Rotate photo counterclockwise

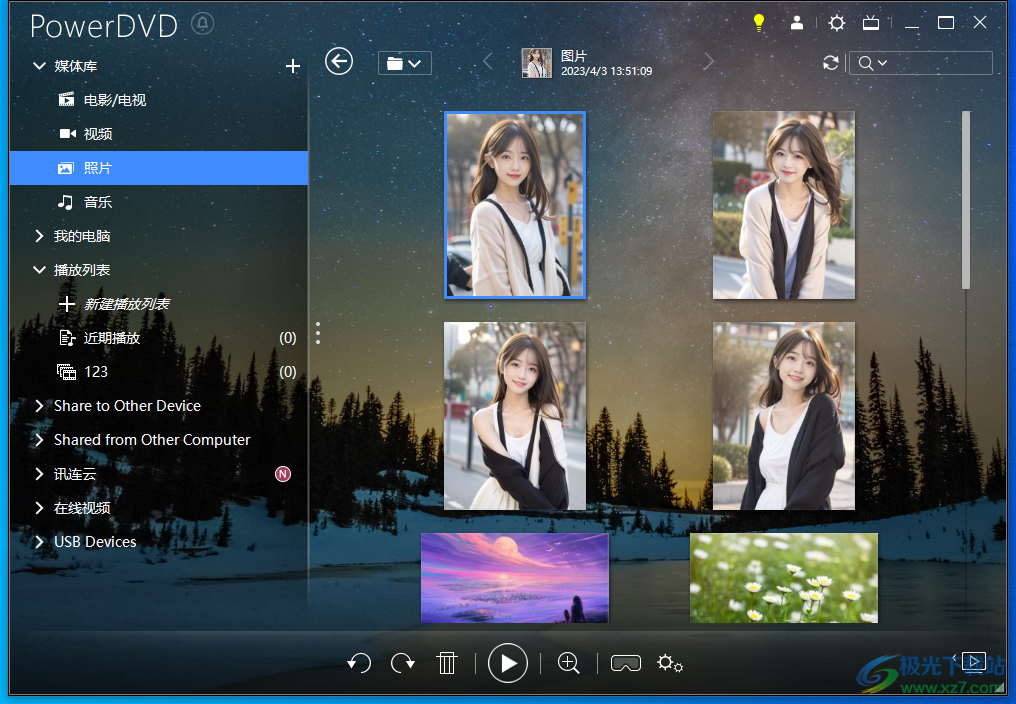point(359,663)
